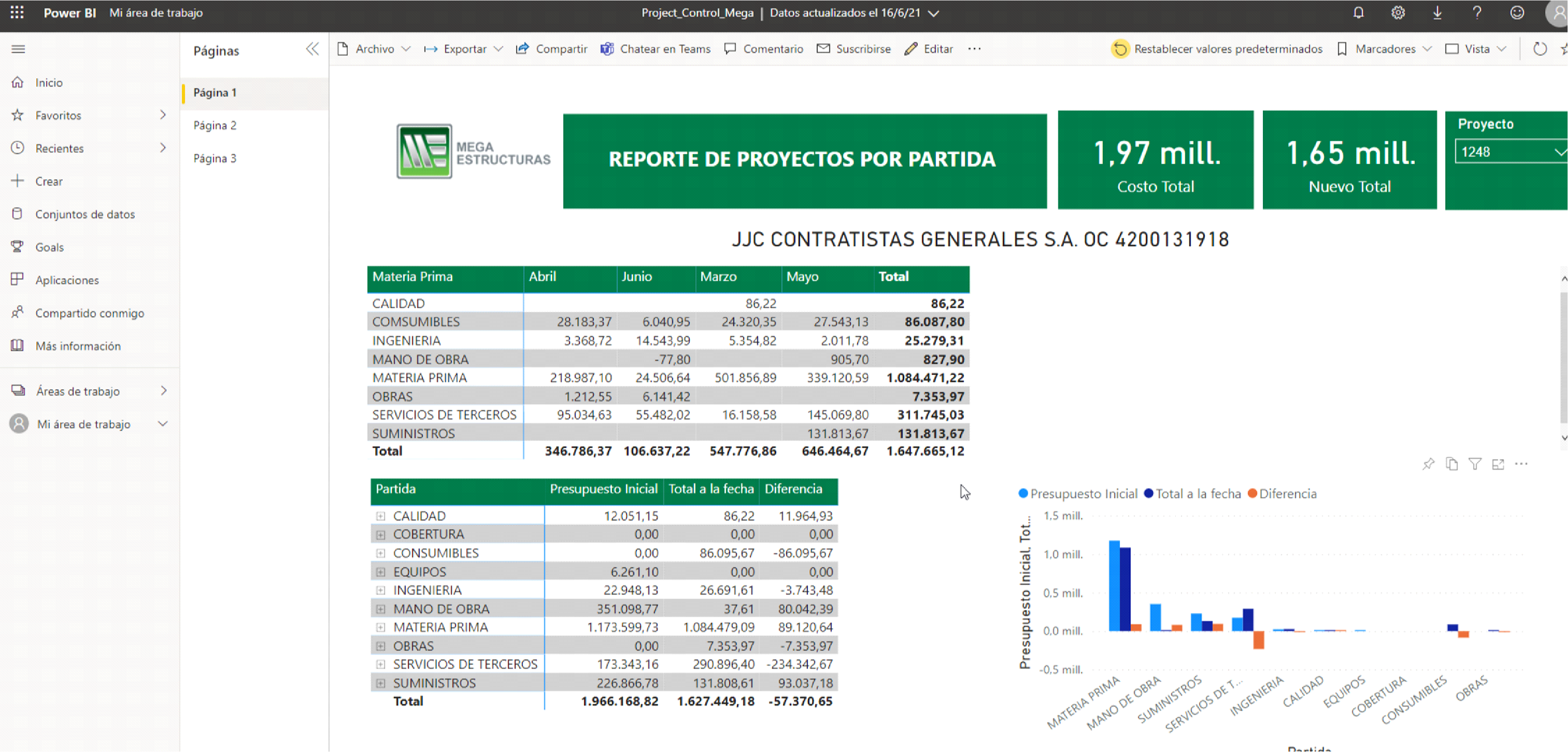Toggle Presupuesto Inicial legend swatch
Screen dimensions: 1568x752
(x=1023, y=494)
